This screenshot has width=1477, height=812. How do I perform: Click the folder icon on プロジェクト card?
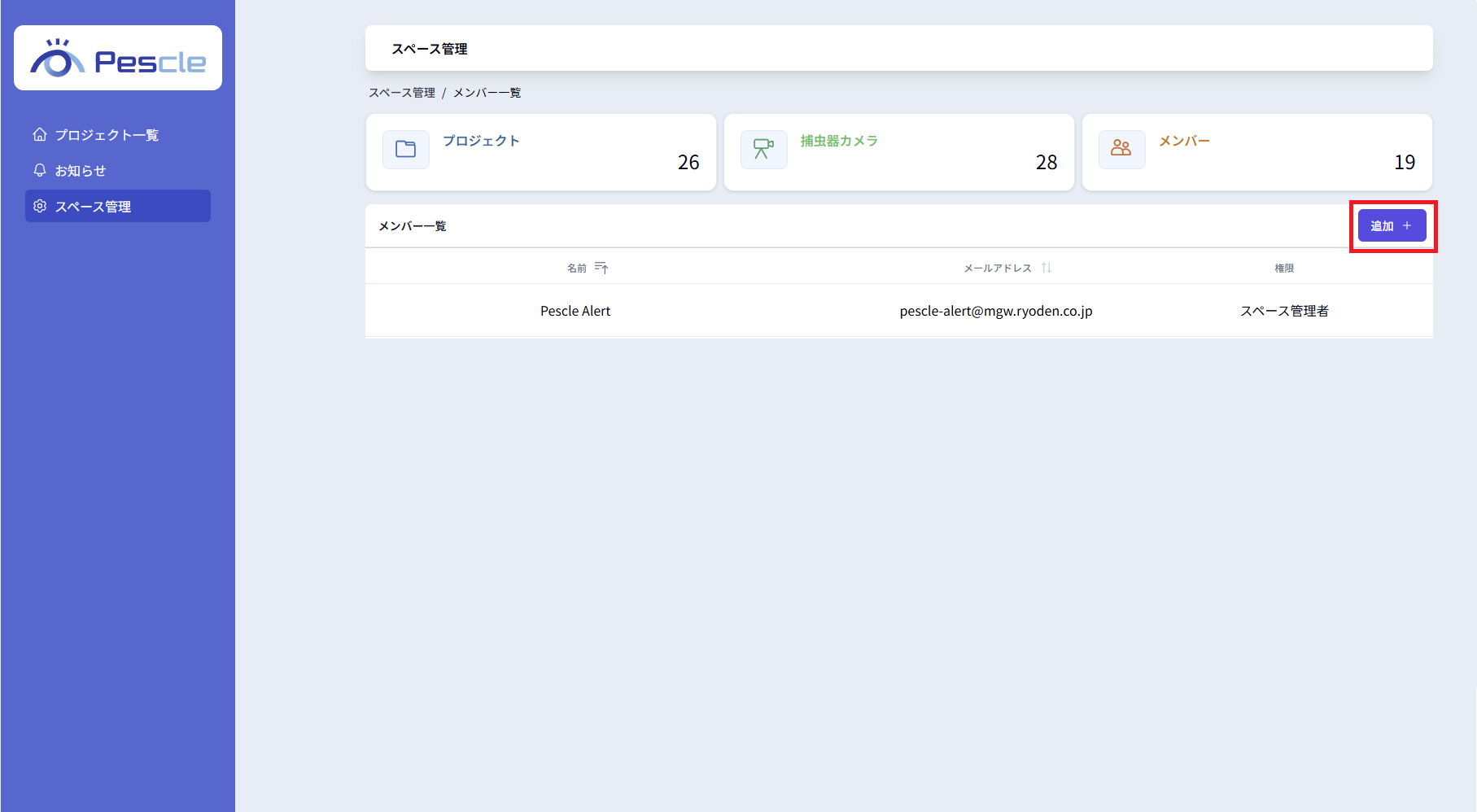(x=405, y=150)
